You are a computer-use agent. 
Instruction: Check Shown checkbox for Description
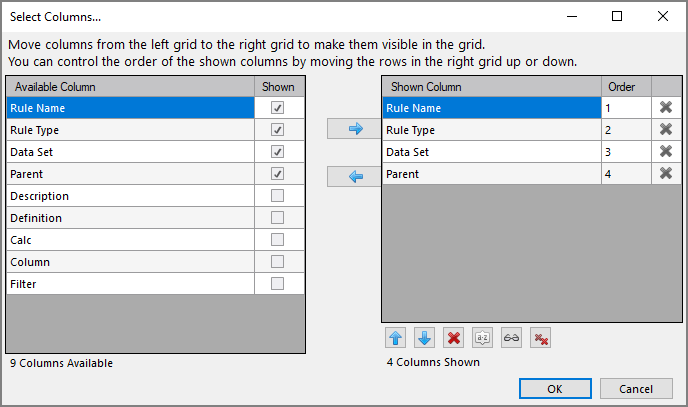click(277, 196)
